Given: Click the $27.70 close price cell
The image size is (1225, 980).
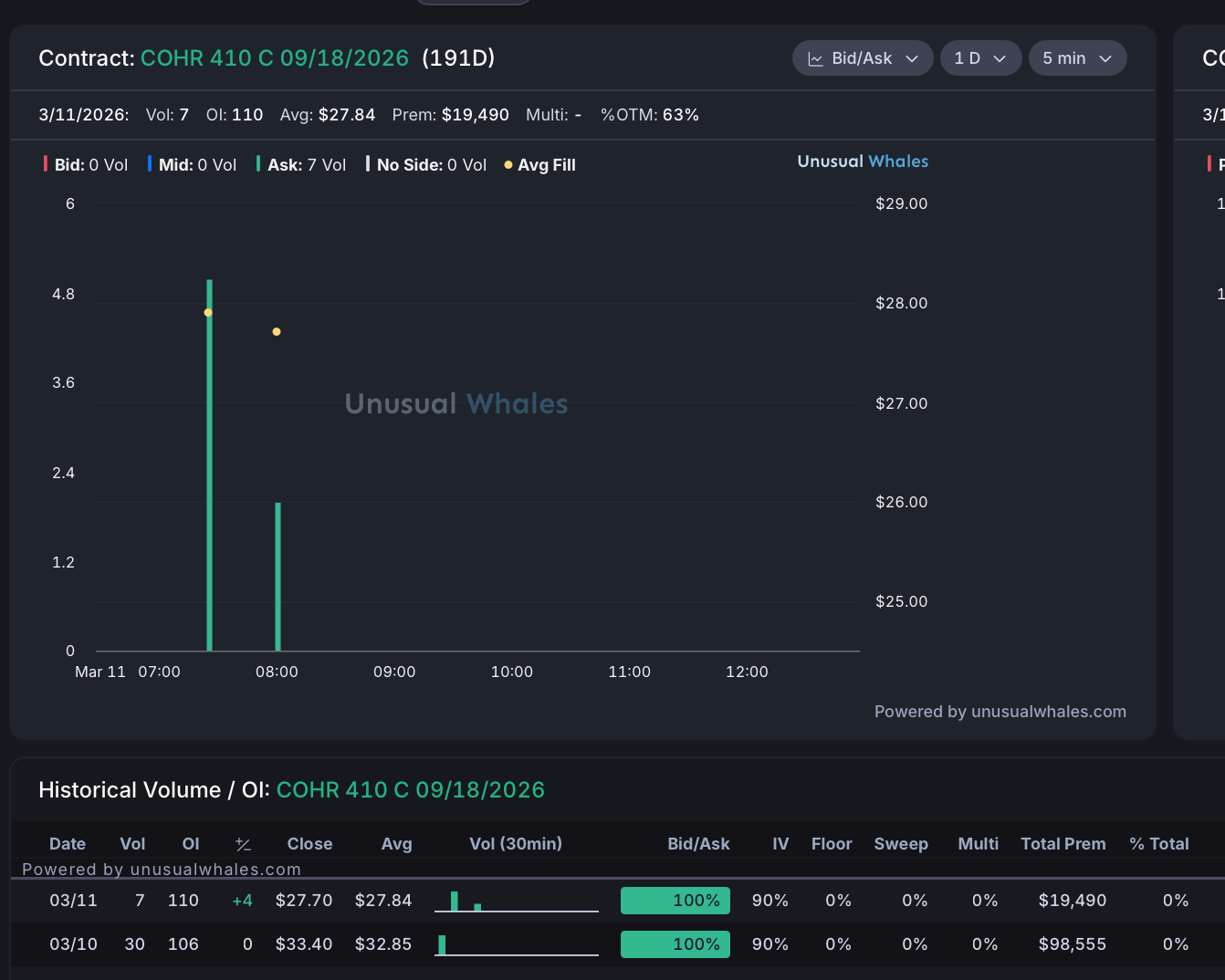Looking at the screenshot, I should [304, 901].
